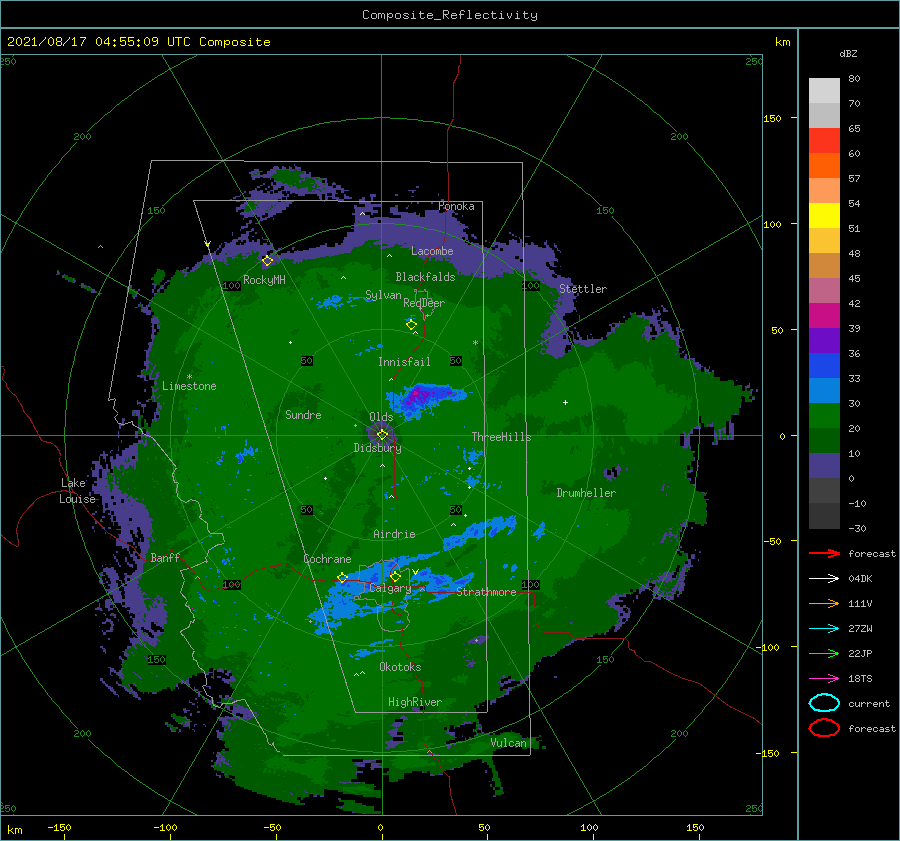Click the Sundre label
This screenshot has width=900, height=841.
[303, 414]
